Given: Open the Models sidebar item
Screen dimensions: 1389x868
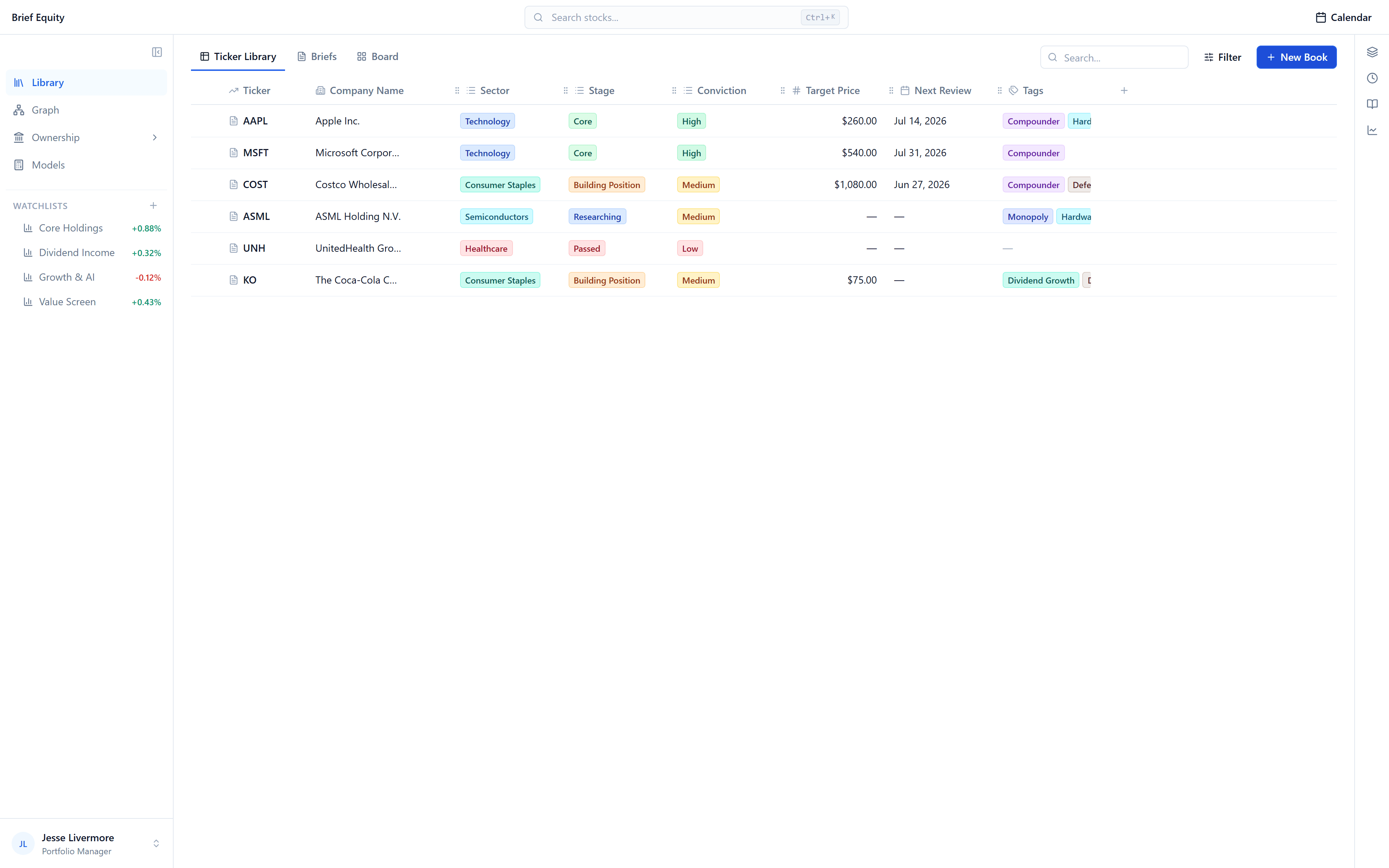Looking at the screenshot, I should (87, 165).
